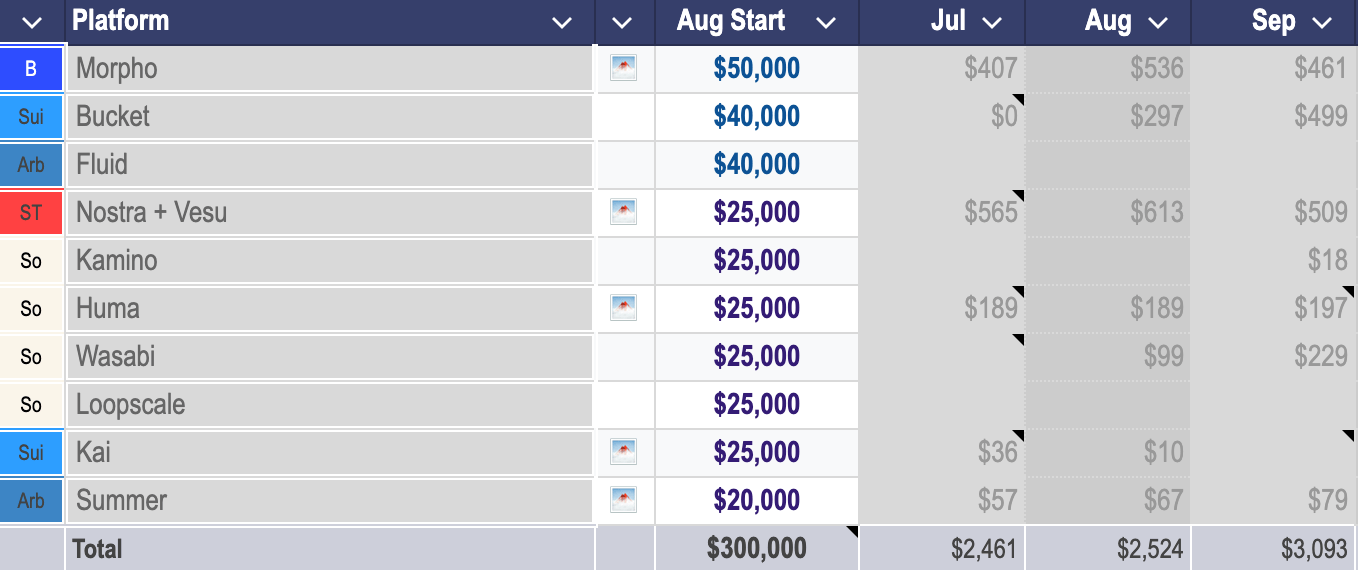Image resolution: width=1358 pixels, height=570 pixels.
Task: Open the image icon next to Kai
Action: [x=624, y=452]
